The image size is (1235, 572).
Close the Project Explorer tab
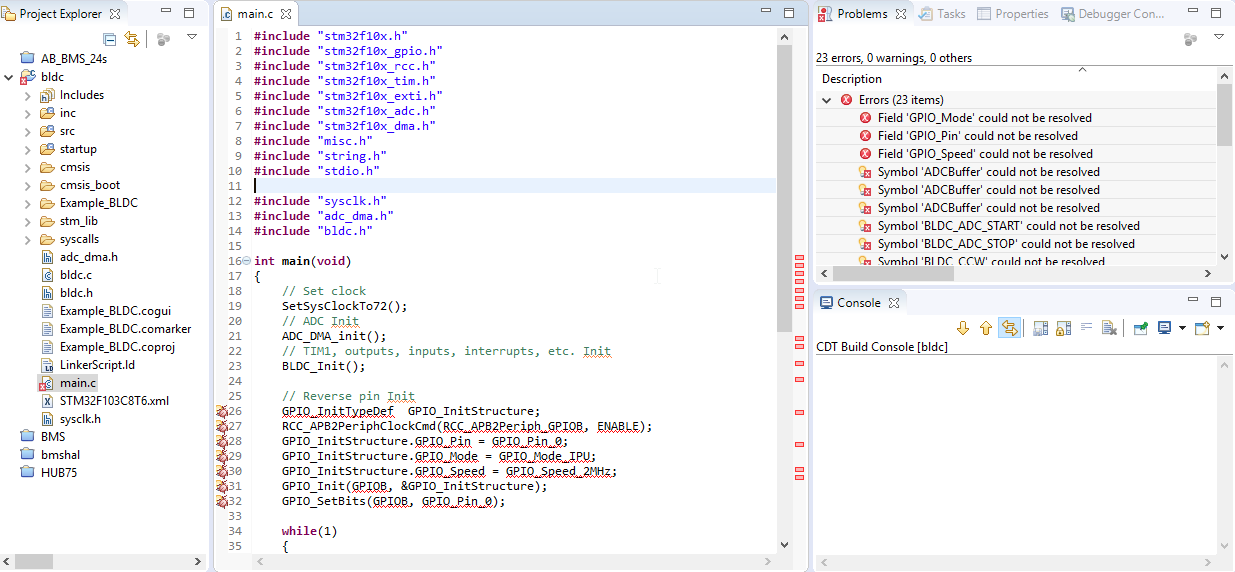(x=115, y=14)
